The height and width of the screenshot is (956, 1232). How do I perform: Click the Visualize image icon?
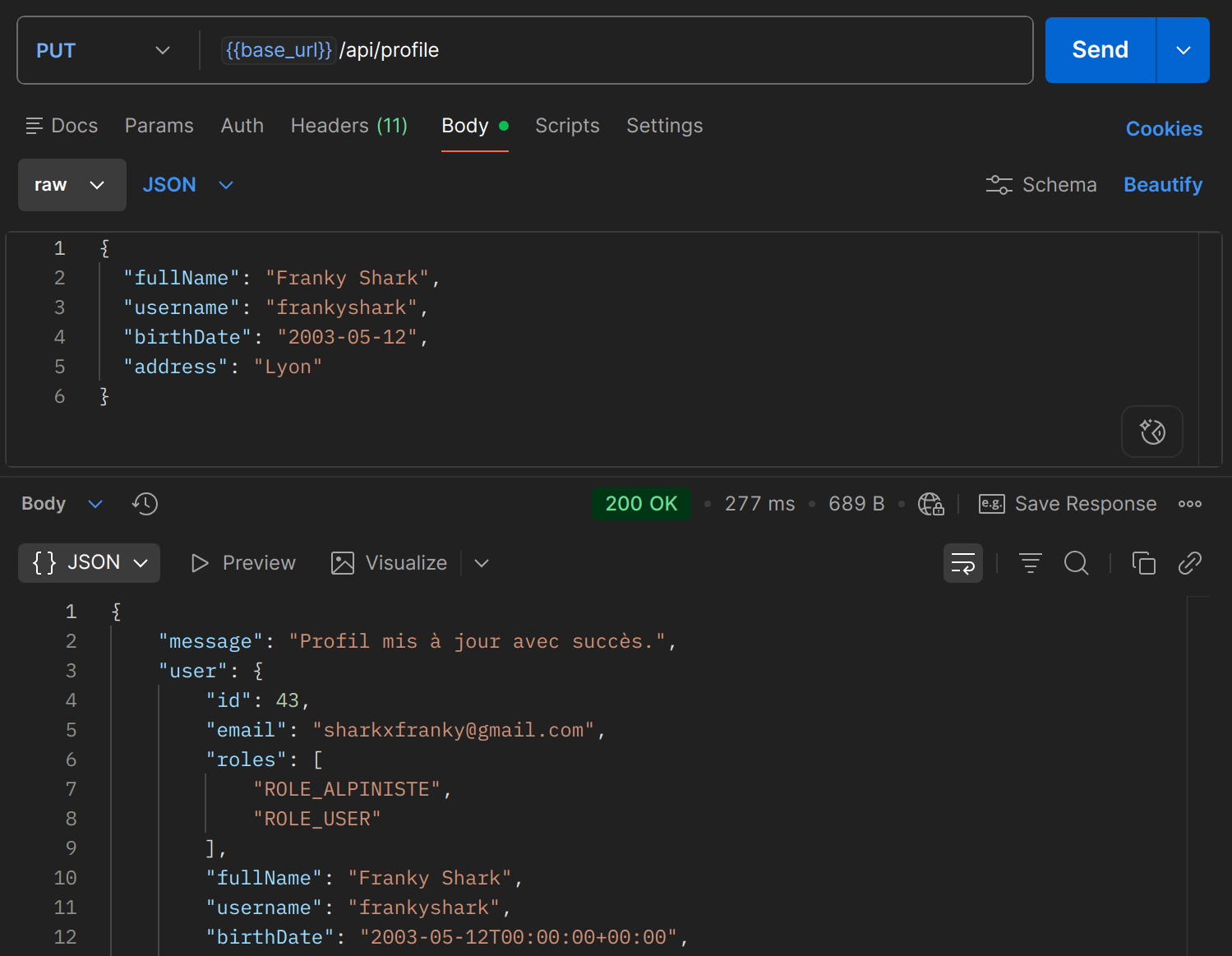[342, 563]
